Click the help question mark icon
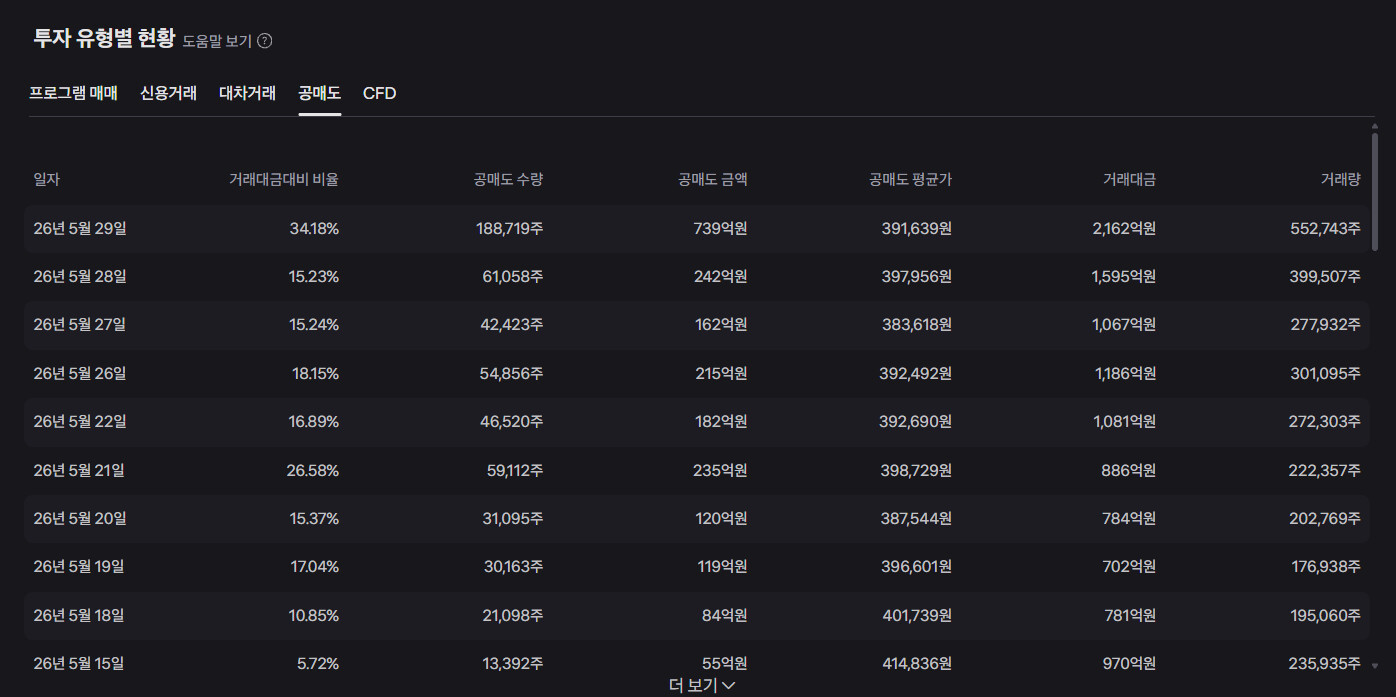The image size is (1396, 697). (x=265, y=41)
